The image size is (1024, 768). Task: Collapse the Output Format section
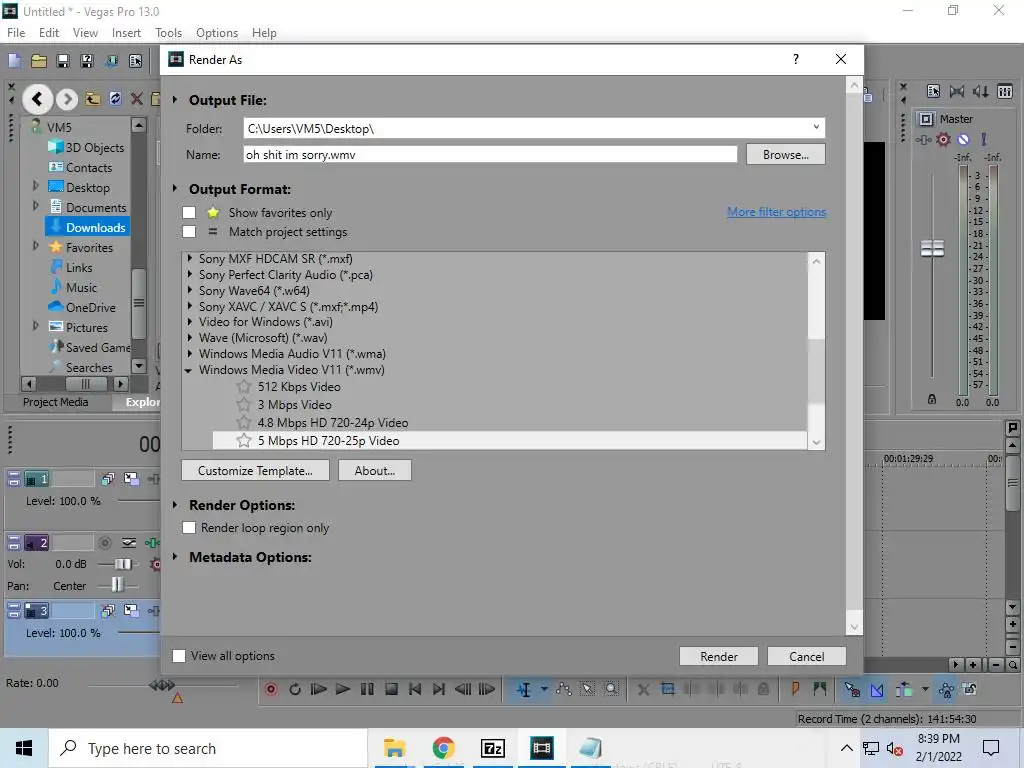pos(175,189)
